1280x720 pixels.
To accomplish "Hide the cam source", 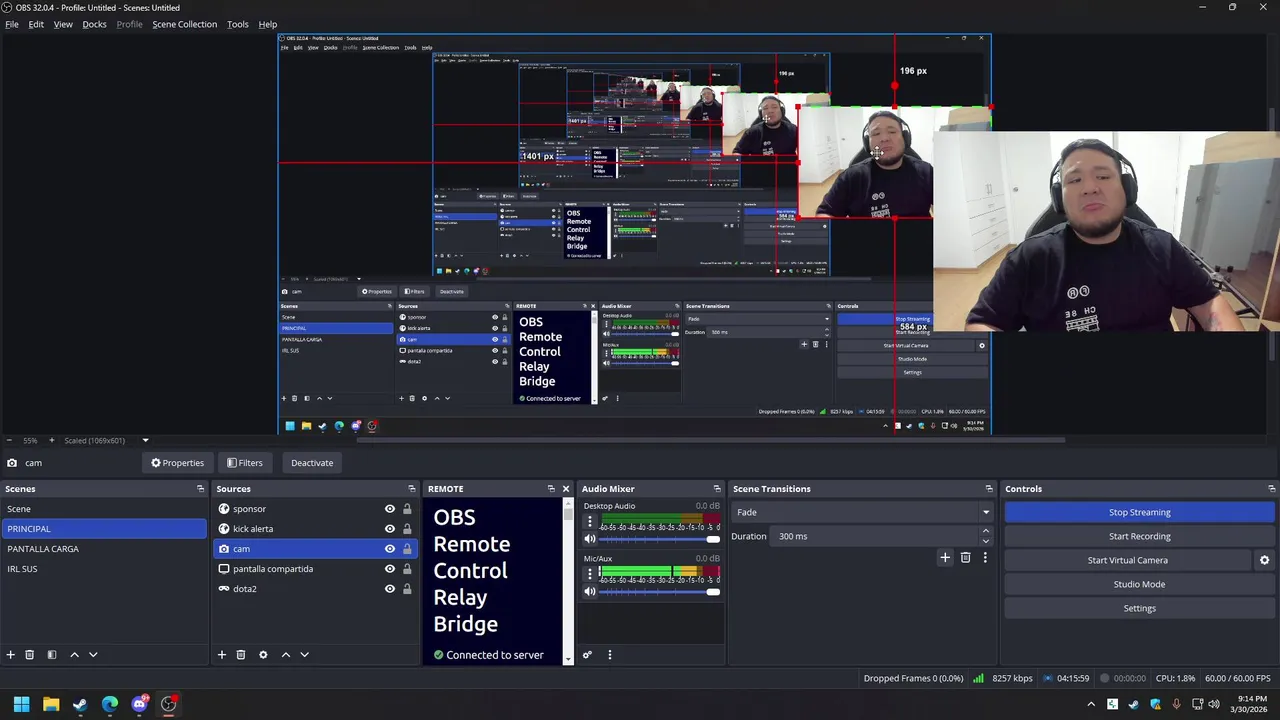I will tap(390, 549).
